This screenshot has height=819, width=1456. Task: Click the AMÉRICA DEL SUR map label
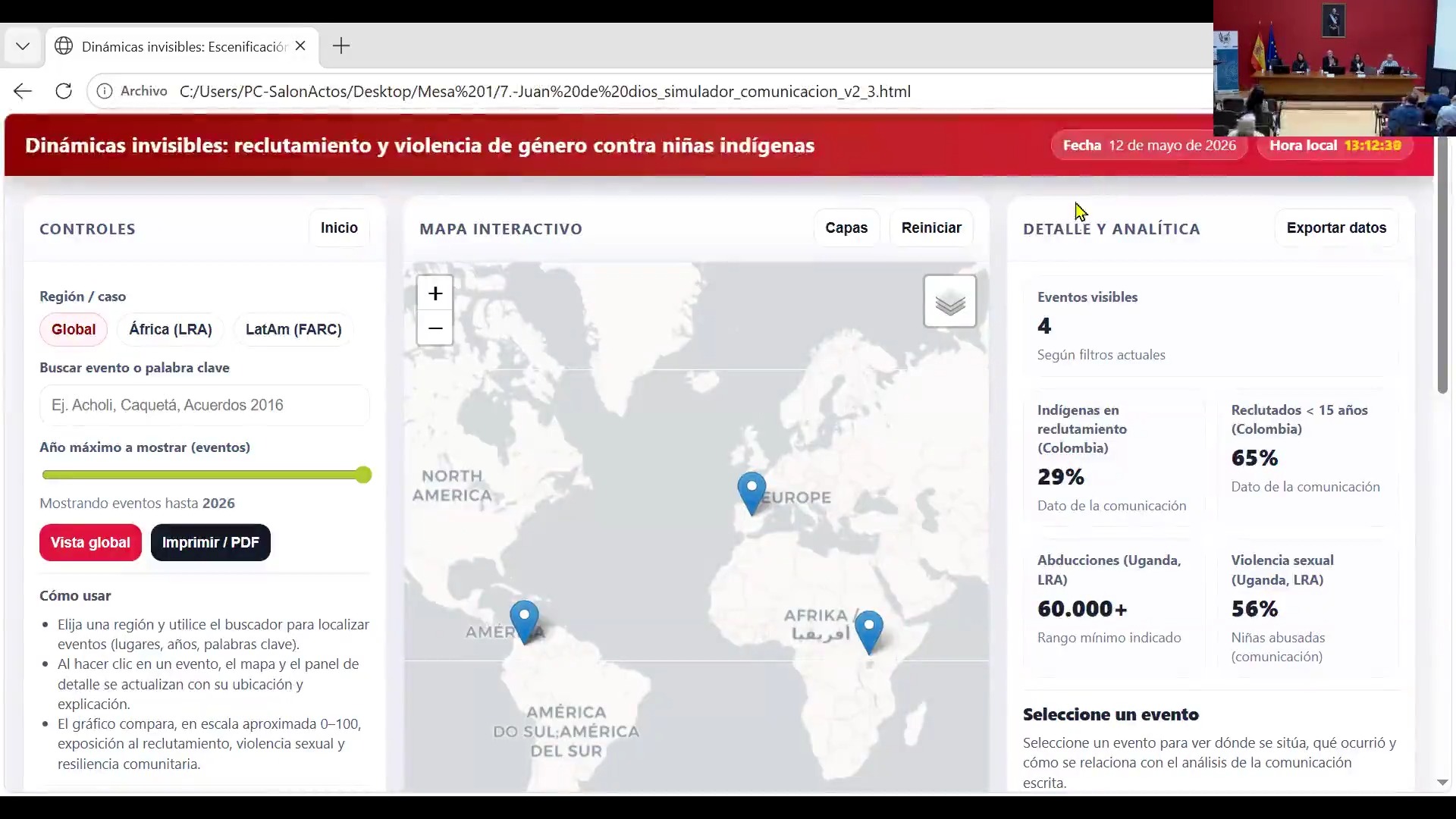point(566,732)
